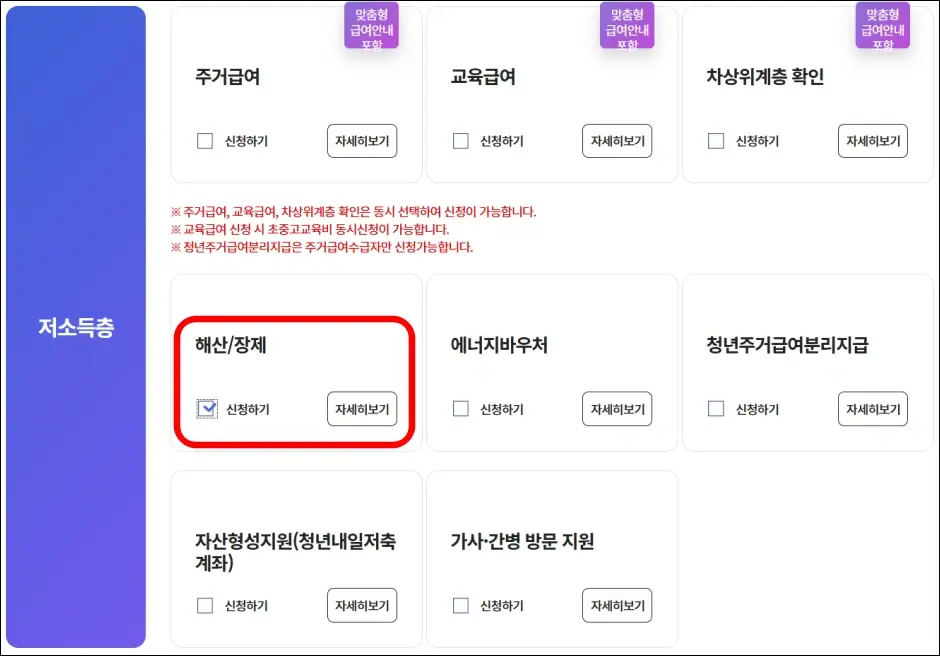Screen dimensions: 940x656
Task: Click the notice about 동시 선택하여 신청
Action: click(354, 212)
